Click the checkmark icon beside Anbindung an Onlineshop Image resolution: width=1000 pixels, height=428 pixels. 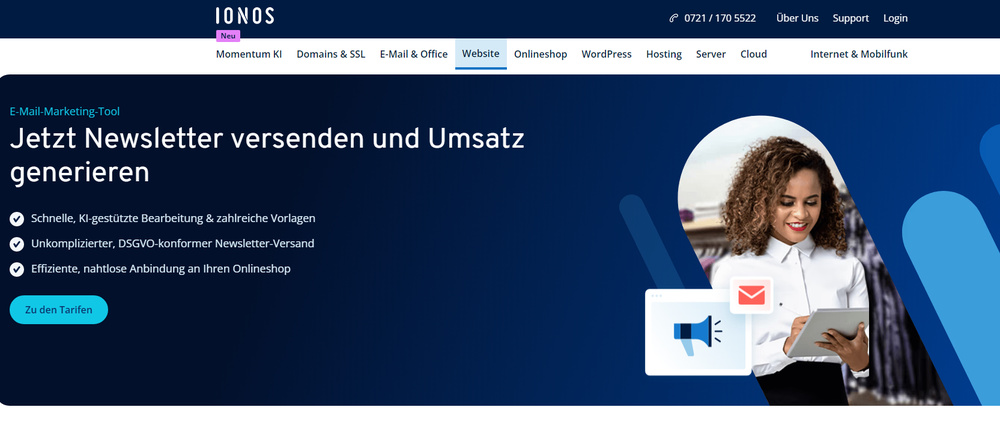(17, 269)
